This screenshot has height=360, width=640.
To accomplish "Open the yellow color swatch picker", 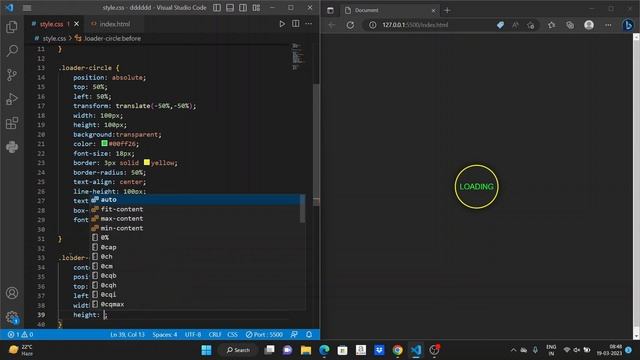I will pyautogui.click(x=147, y=162).
